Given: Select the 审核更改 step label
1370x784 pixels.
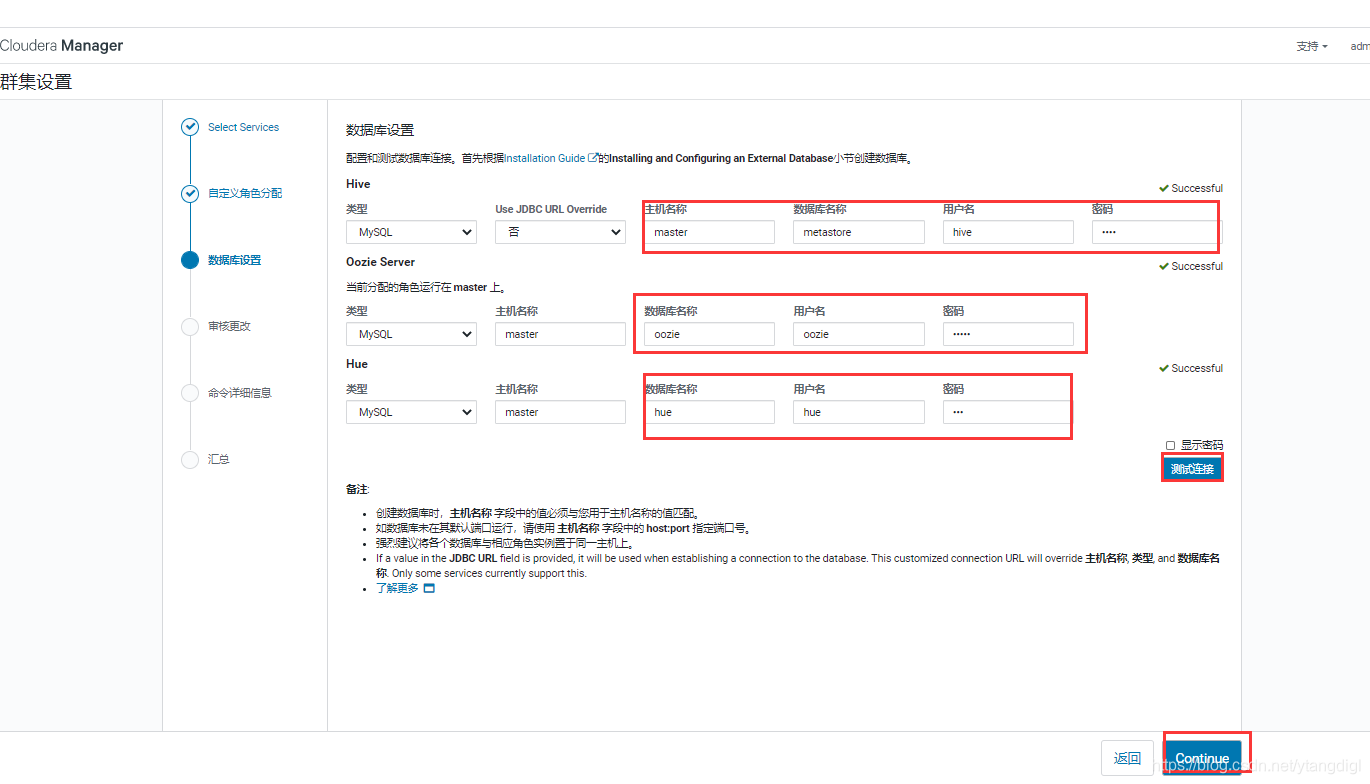Looking at the screenshot, I should [229, 326].
